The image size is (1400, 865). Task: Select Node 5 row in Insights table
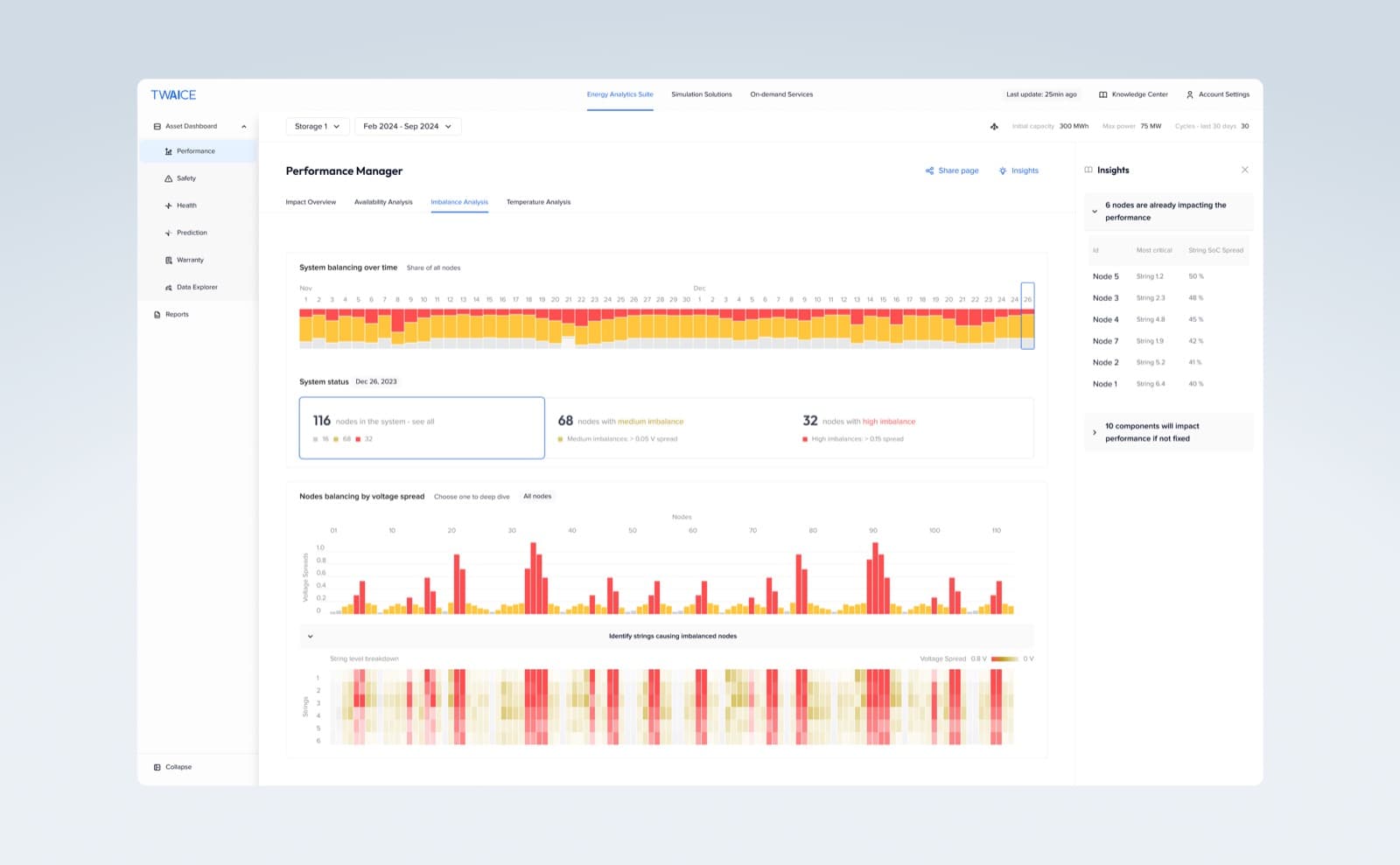coord(1168,276)
